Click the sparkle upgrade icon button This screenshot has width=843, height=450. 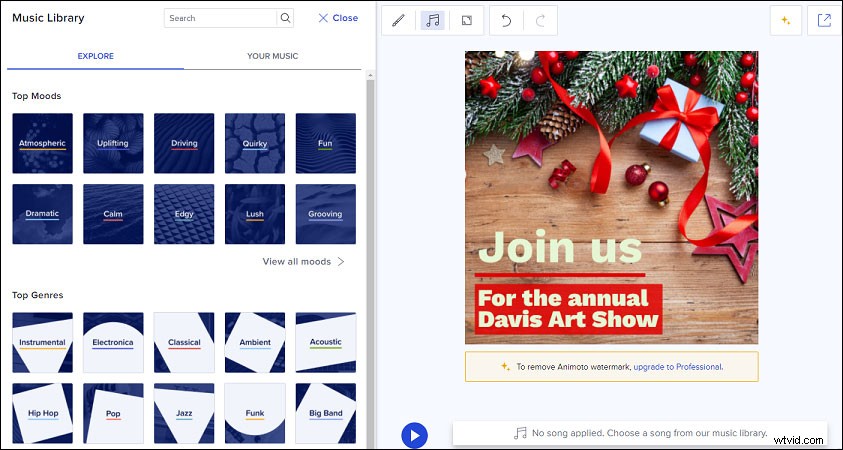click(785, 20)
